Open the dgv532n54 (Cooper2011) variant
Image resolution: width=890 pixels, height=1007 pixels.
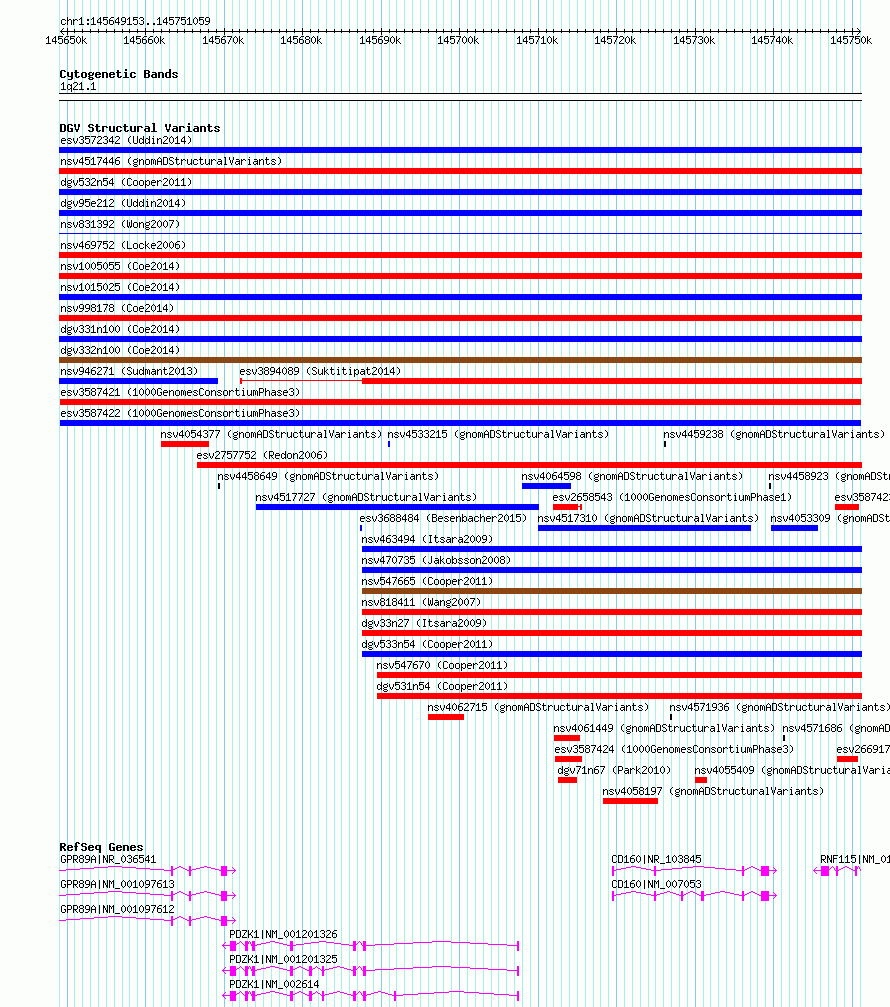(x=126, y=182)
